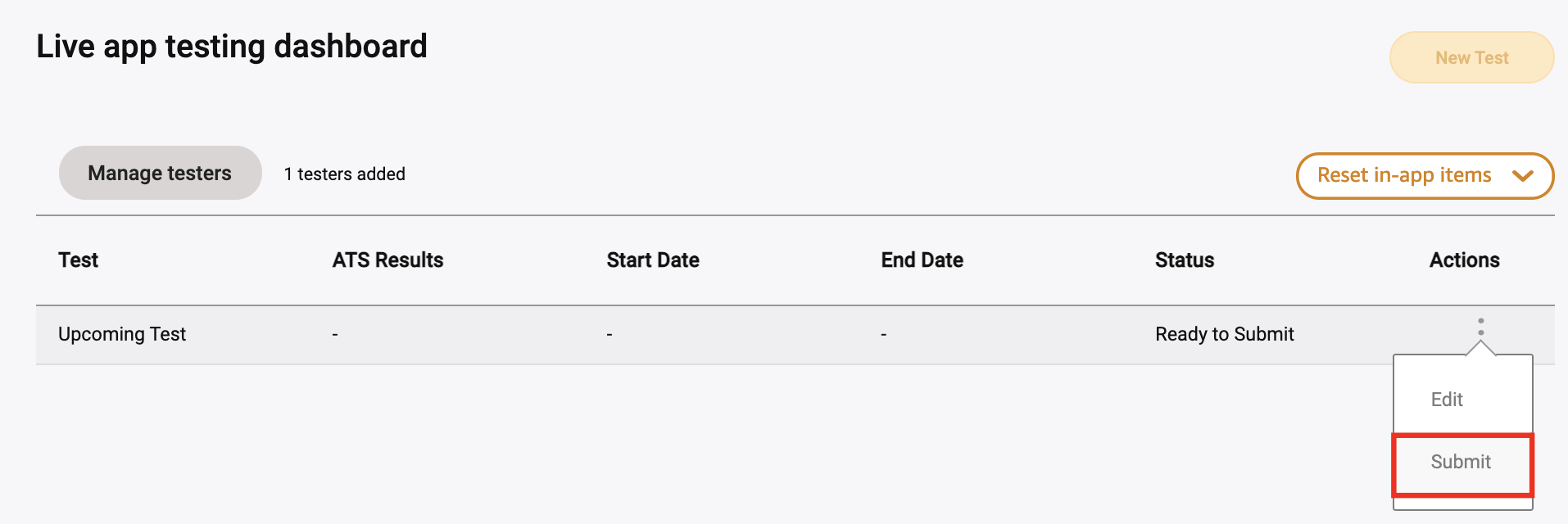
Task: Choose Edit from the actions popup
Action: click(x=1447, y=400)
